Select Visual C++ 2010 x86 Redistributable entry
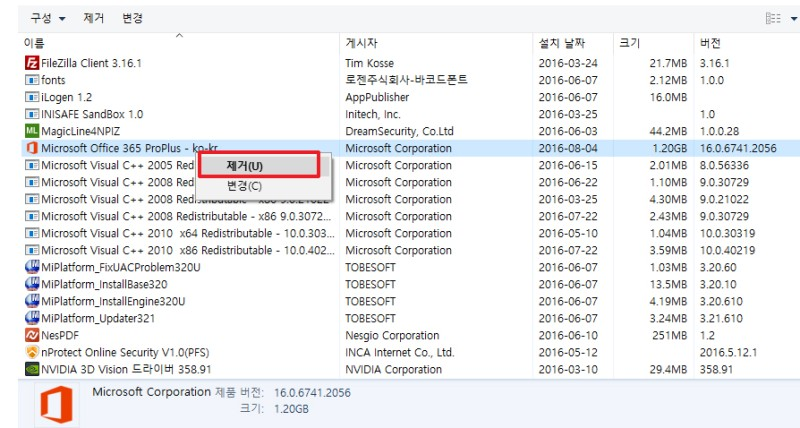The image size is (800, 428). click(x=188, y=250)
